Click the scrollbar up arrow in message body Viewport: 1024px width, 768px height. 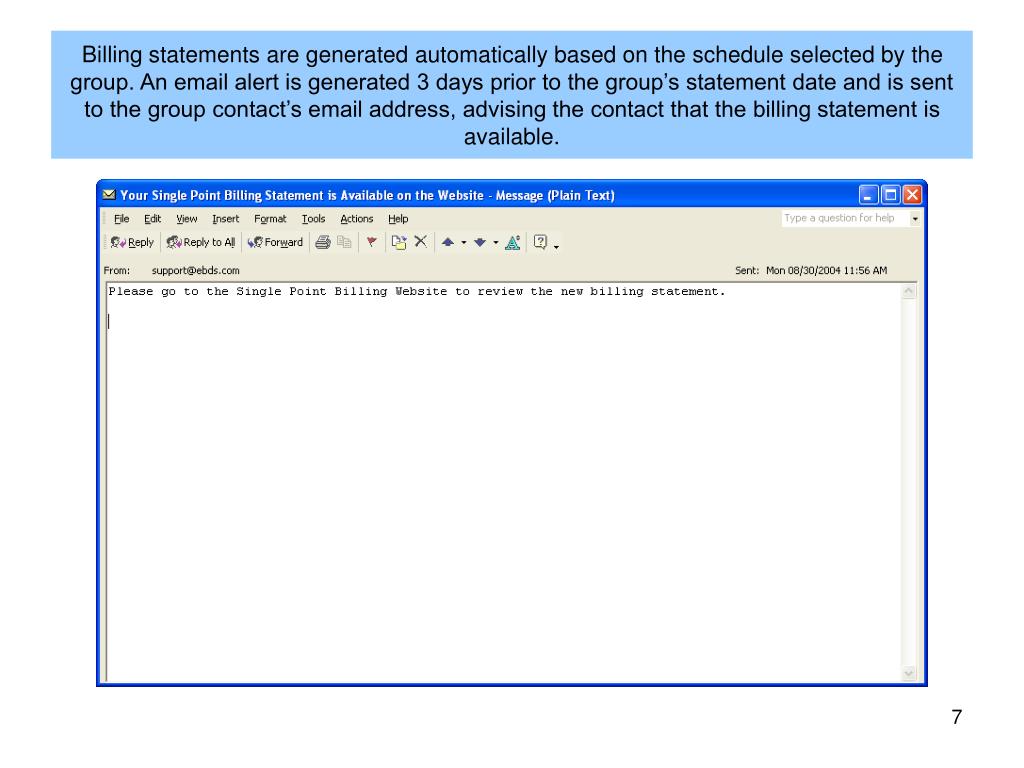point(908,292)
